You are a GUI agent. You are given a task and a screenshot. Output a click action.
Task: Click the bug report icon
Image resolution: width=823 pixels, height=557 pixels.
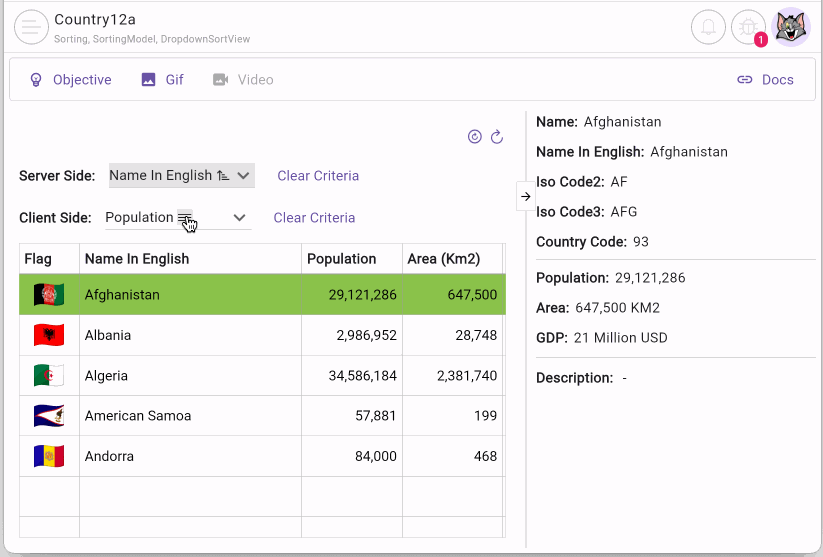748,27
